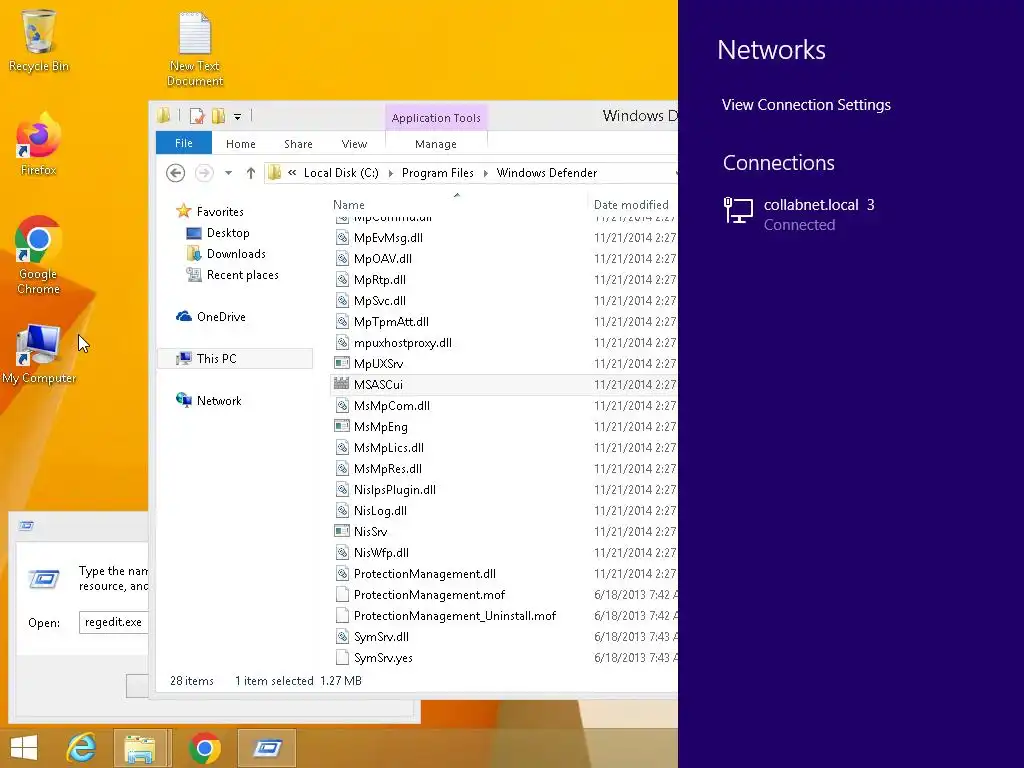Select the mpuxhostproxy.dll file
Image resolution: width=1024 pixels, height=768 pixels.
point(402,342)
